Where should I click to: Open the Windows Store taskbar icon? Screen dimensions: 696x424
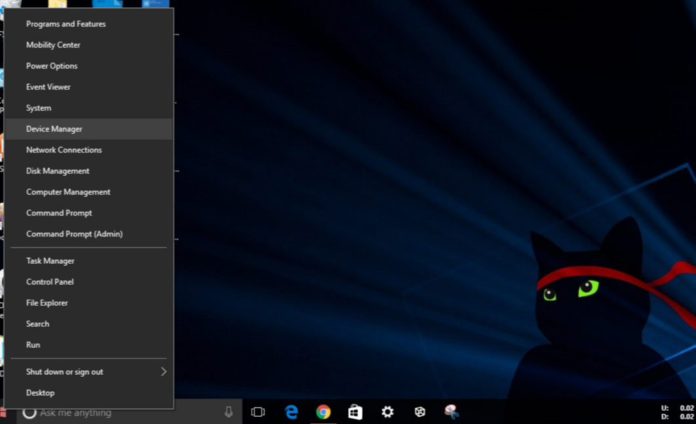[355, 412]
